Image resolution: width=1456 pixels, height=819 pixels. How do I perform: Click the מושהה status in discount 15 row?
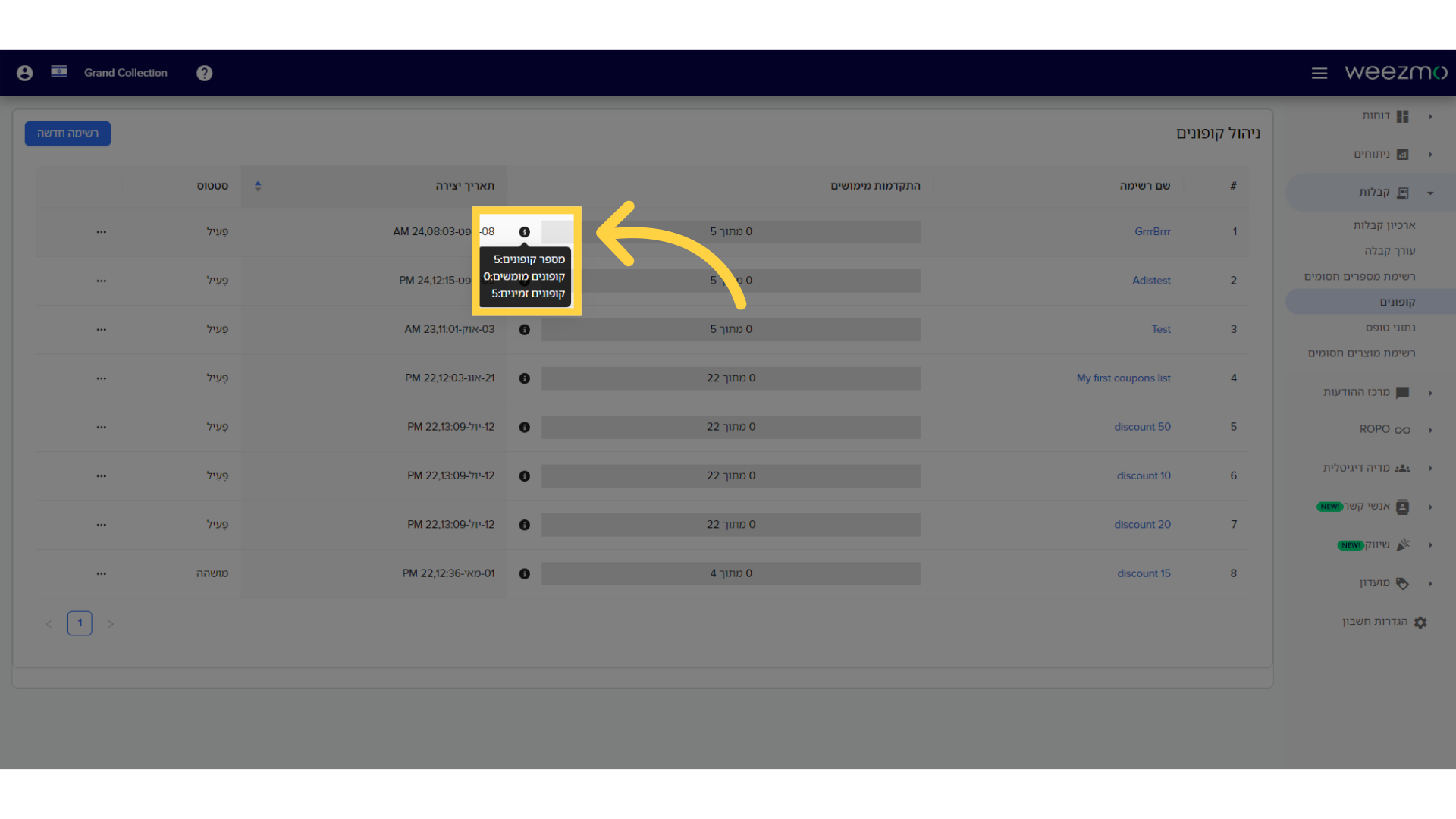212,573
